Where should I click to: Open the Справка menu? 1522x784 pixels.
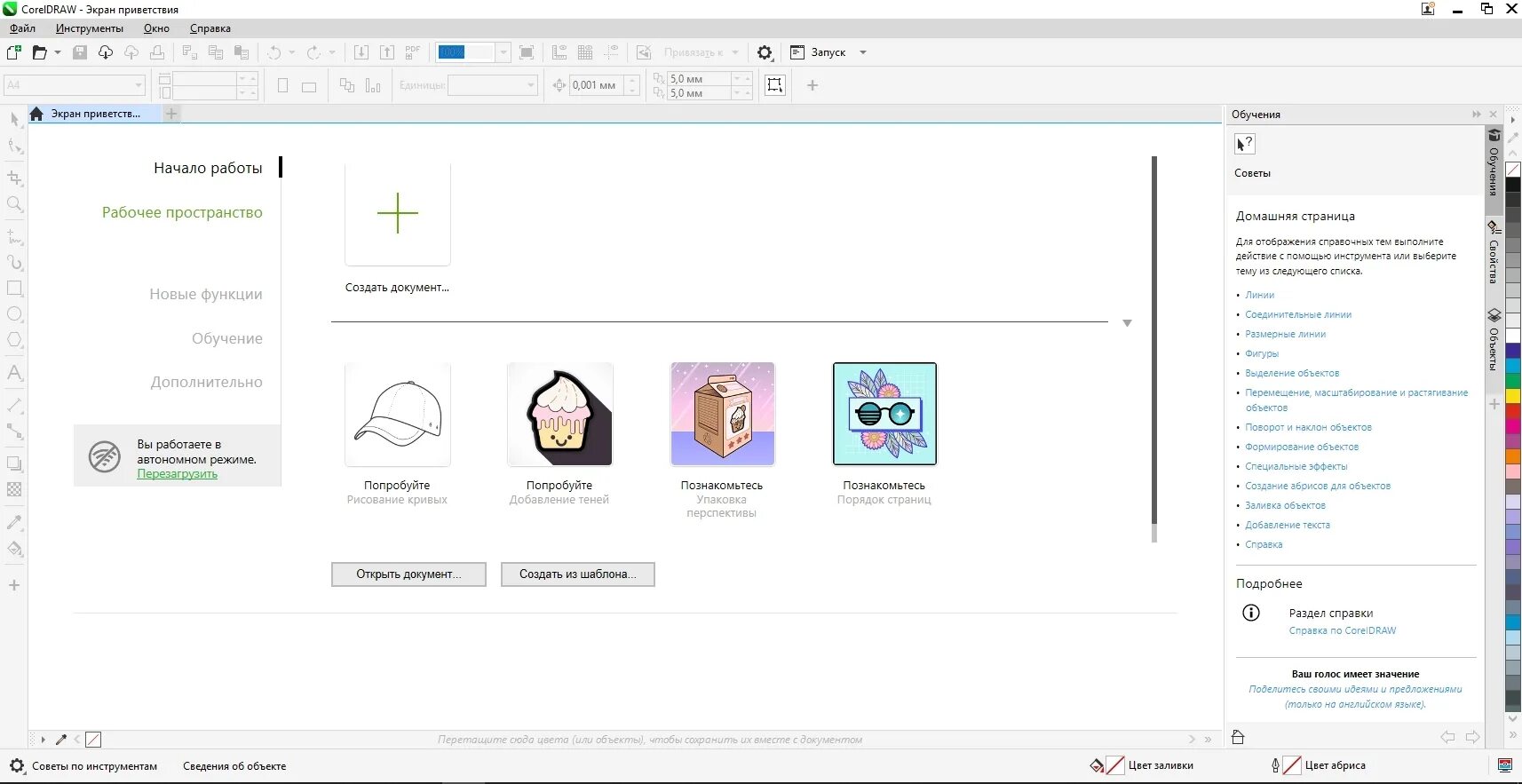pos(210,28)
